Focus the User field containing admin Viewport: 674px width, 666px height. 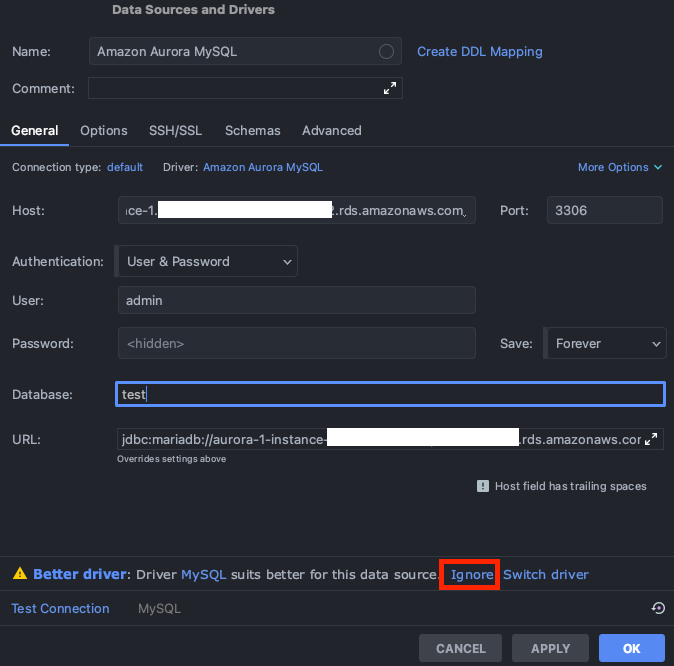[297, 300]
